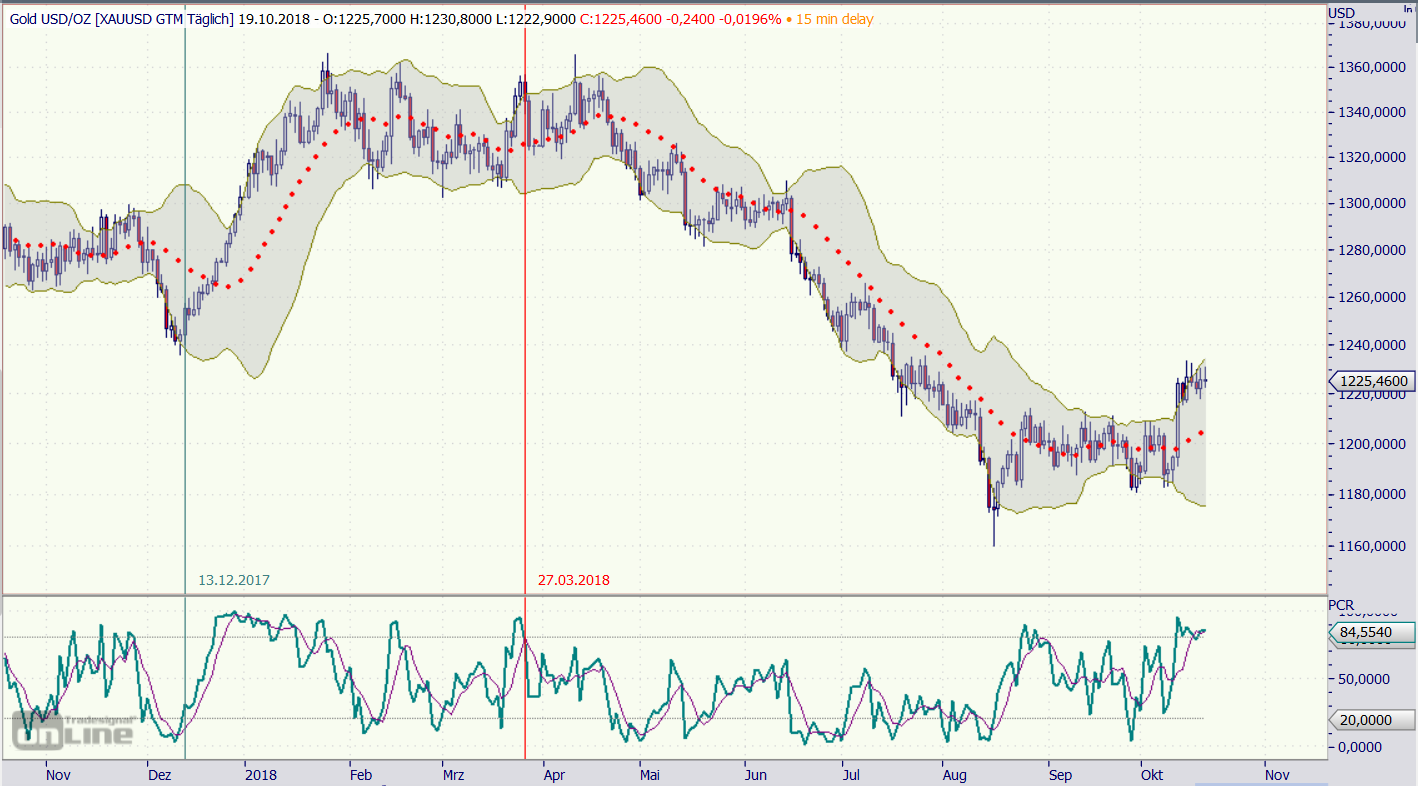Click the 2018 label on time axis
Viewport: 1418px width, 786px height.
(261, 774)
